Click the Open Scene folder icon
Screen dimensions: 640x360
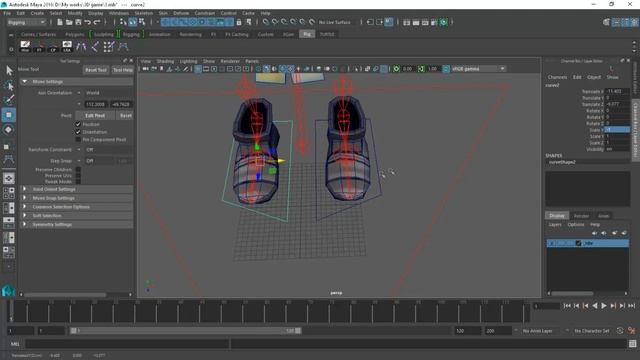tap(69, 22)
